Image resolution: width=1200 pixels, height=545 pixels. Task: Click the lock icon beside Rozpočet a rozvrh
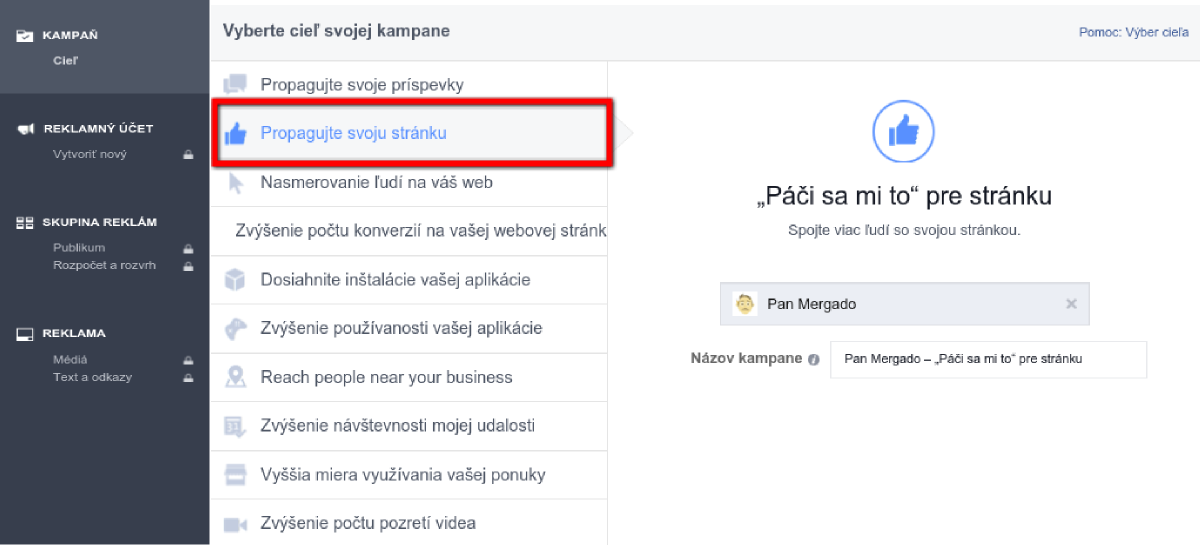(187, 266)
